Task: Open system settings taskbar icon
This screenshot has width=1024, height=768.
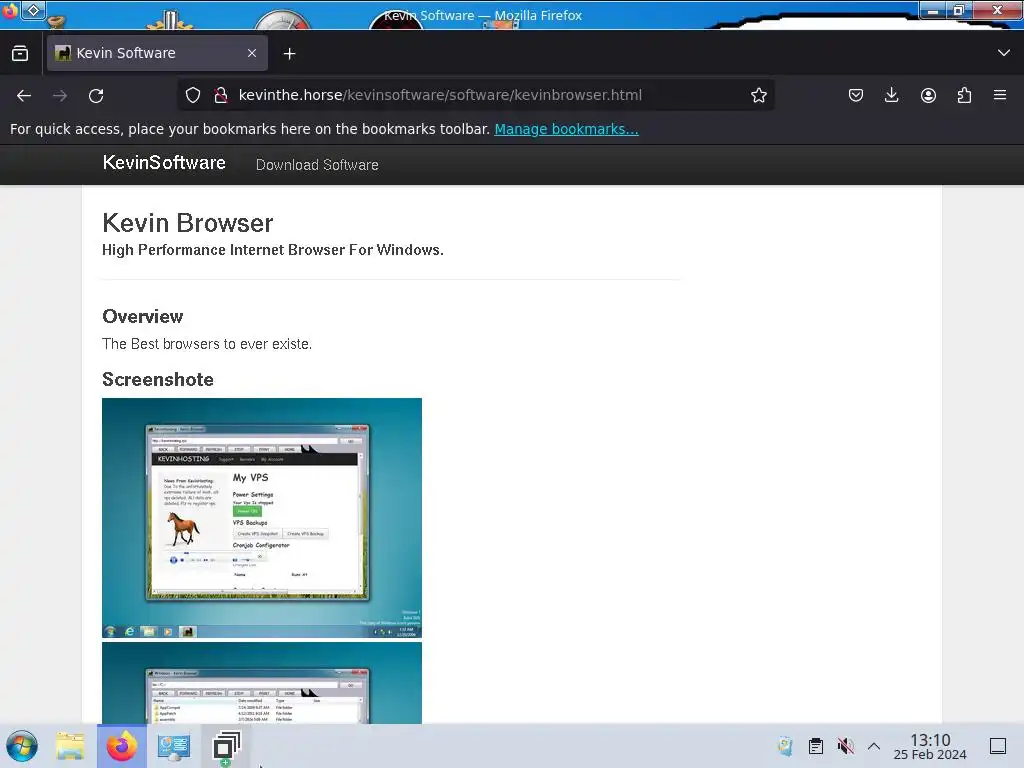Action: click(x=174, y=746)
